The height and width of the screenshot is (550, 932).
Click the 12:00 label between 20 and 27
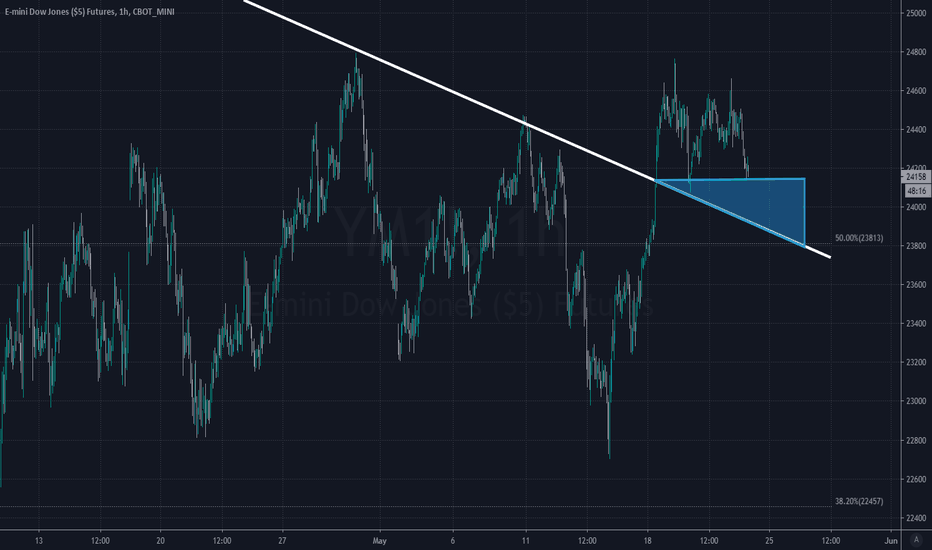(x=222, y=540)
